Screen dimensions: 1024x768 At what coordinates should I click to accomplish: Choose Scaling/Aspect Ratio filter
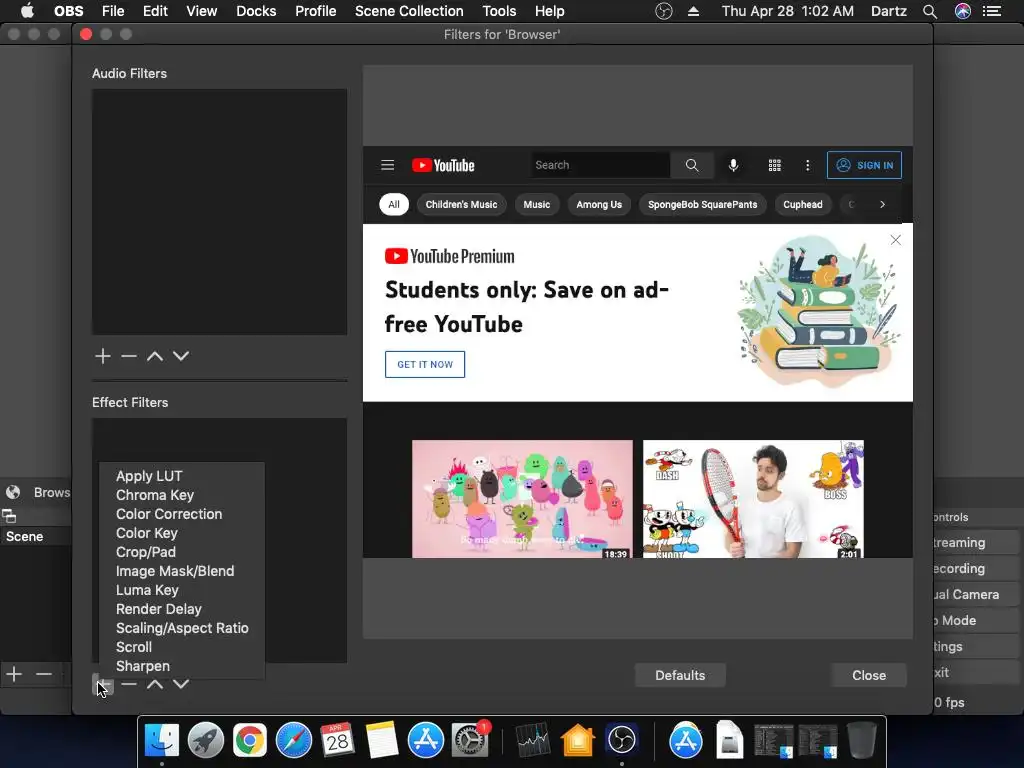point(182,628)
